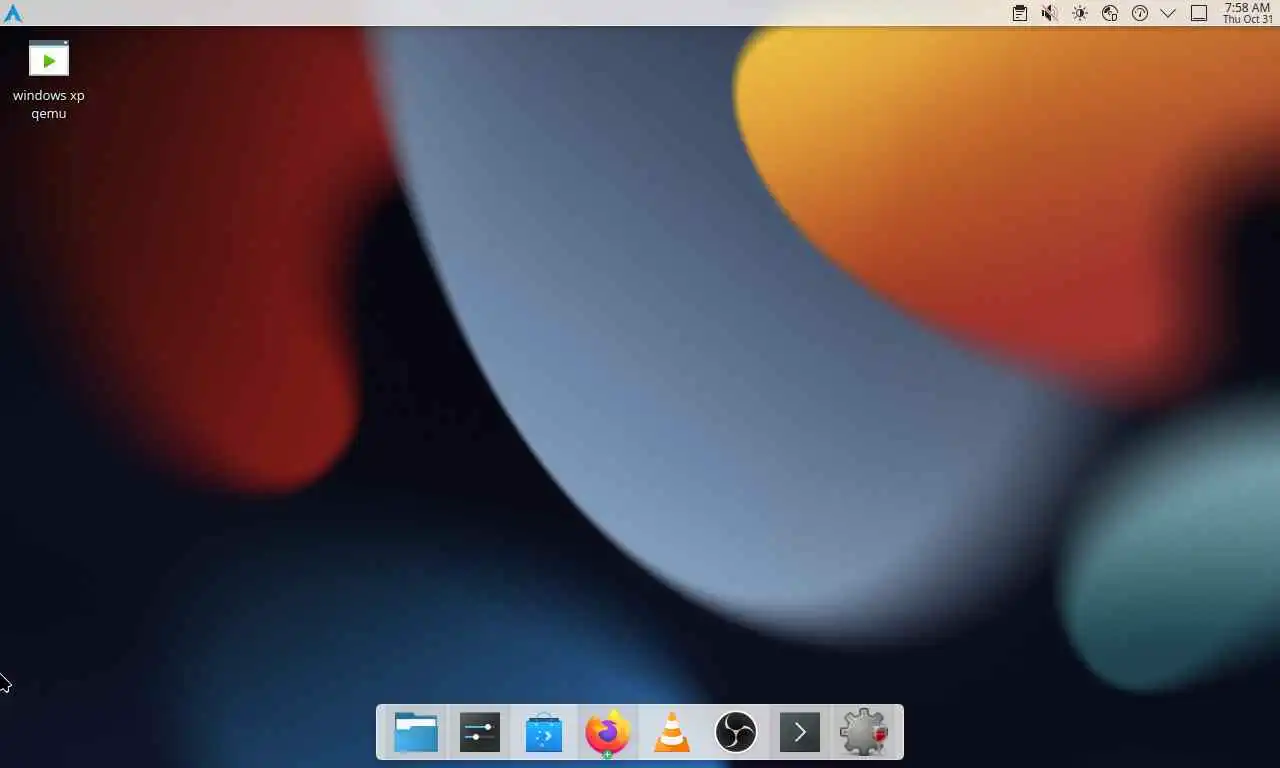Open System Settings sliders icon in dock

click(480, 732)
